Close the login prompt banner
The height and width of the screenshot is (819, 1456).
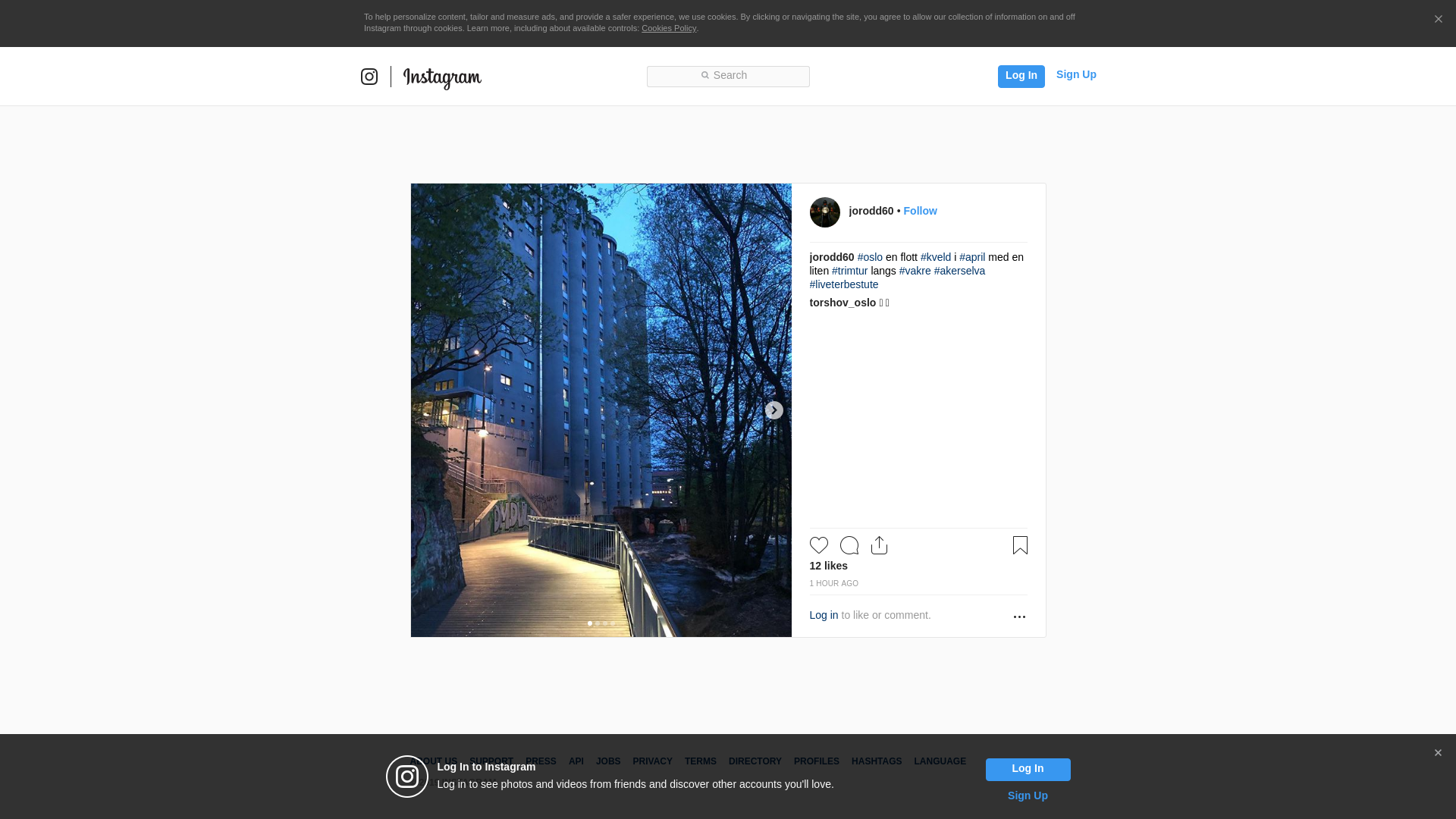(1438, 753)
